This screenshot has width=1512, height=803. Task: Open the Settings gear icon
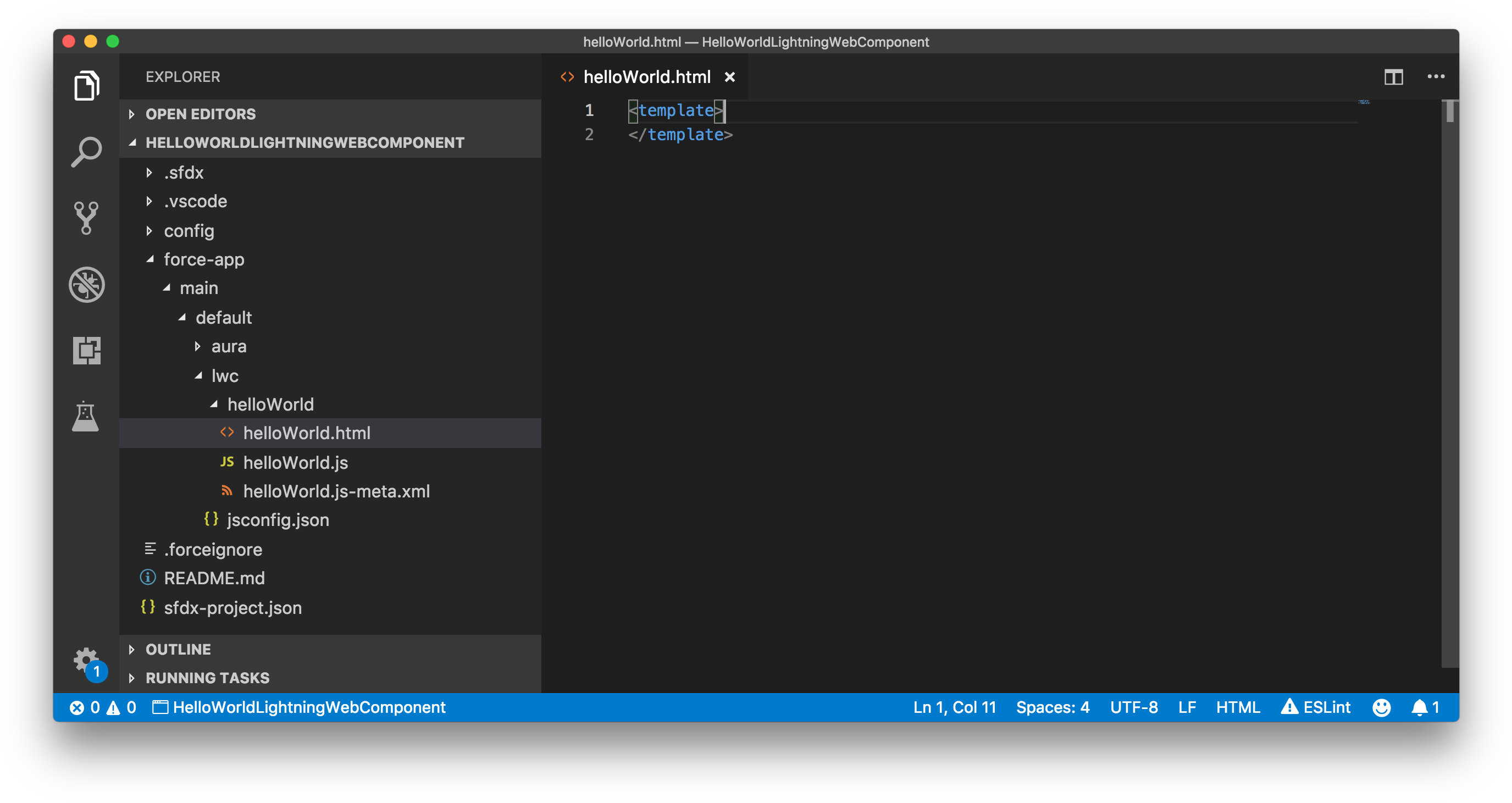click(x=86, y=659)
